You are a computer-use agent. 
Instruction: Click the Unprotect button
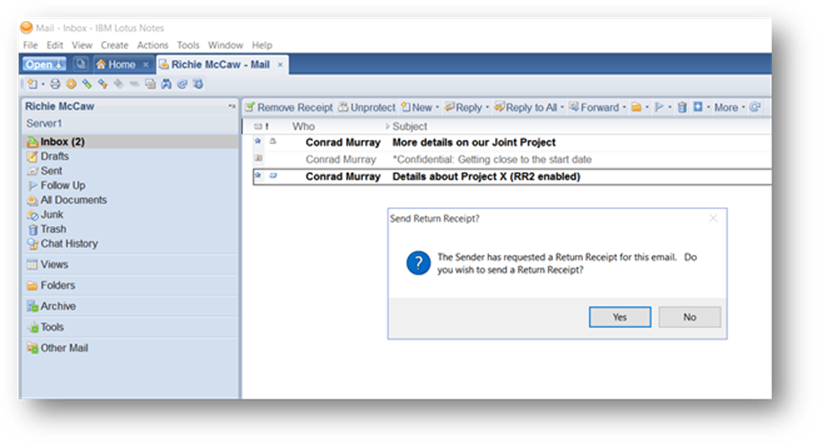tap(367, 107)
